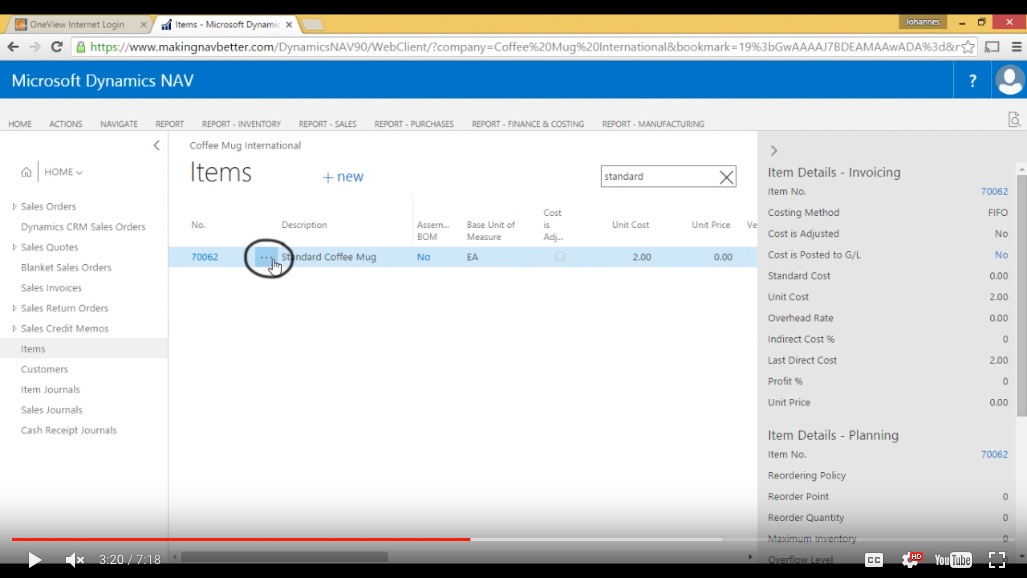
Task: Seek on the video progress bar
Action: point(514,539)
